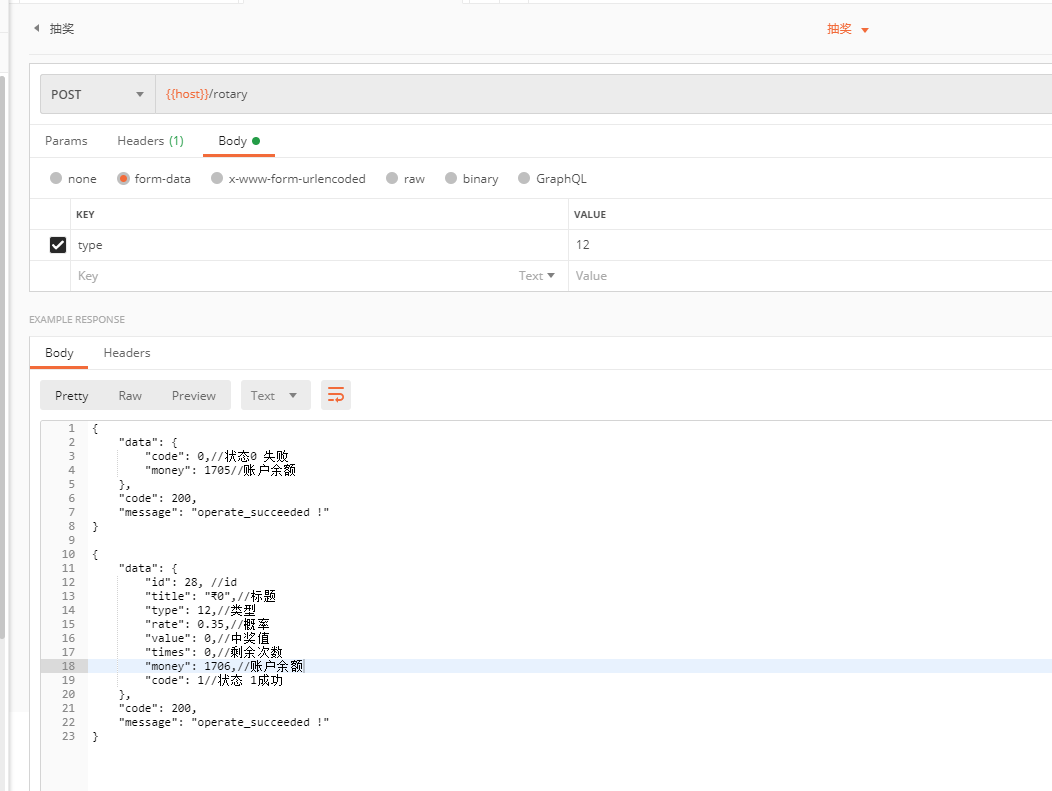
Task: Click the Pretty view button
Action: [71, 395]
